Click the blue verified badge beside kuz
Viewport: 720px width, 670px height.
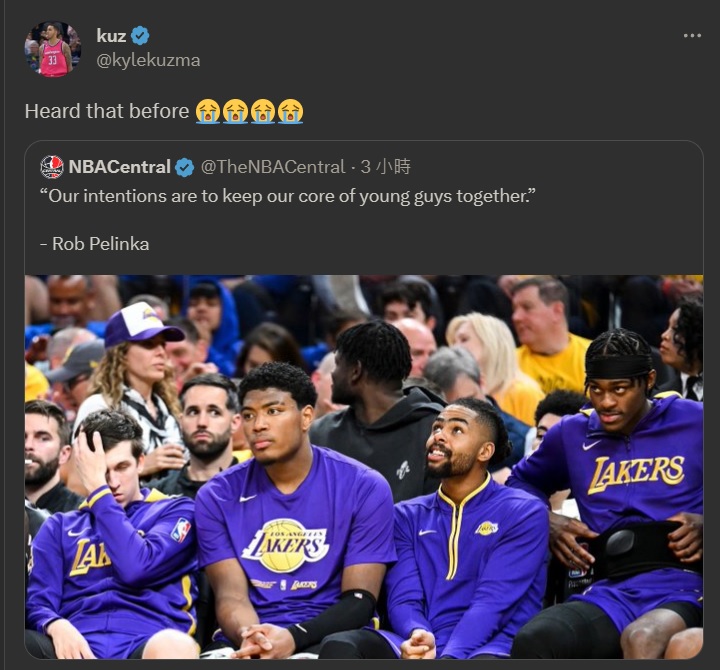coord(140,36)
